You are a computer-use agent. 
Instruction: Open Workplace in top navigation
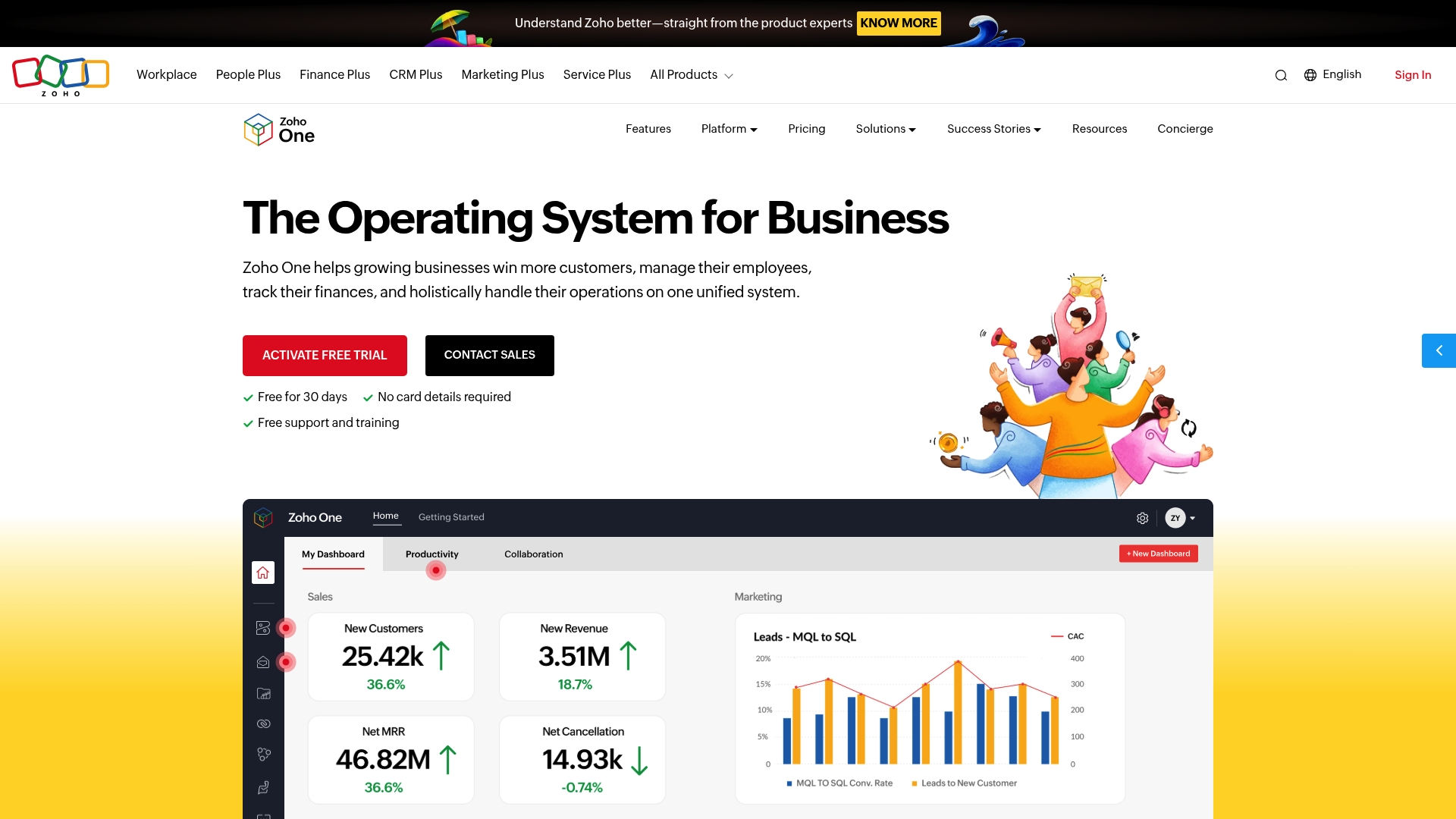[x=166, y=74]
